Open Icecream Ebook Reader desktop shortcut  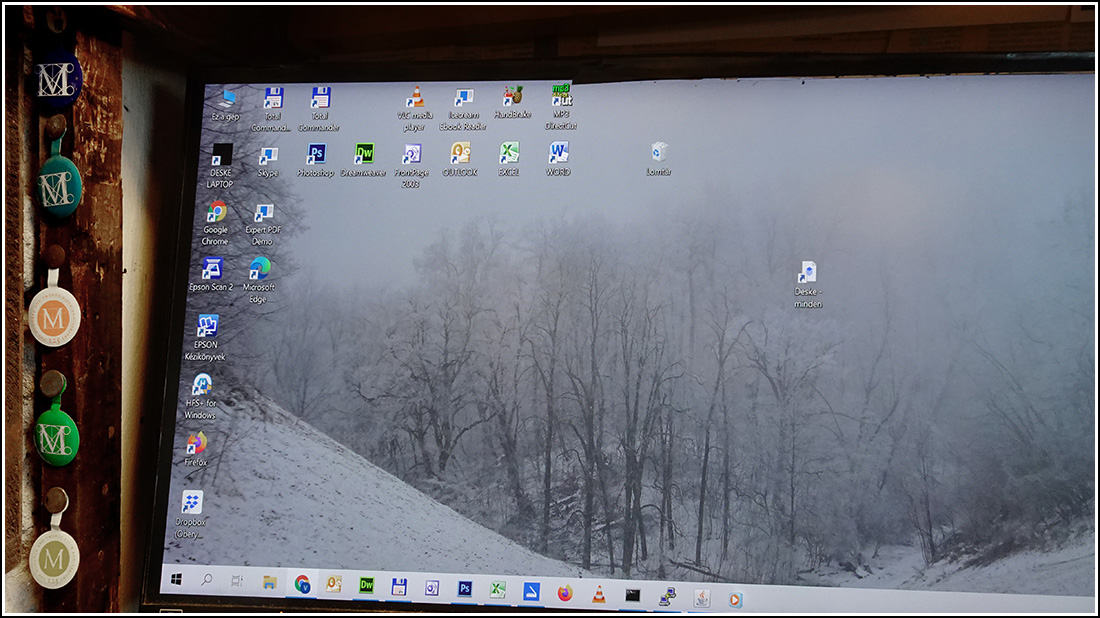pyautogui.click(x=463, y=109)
